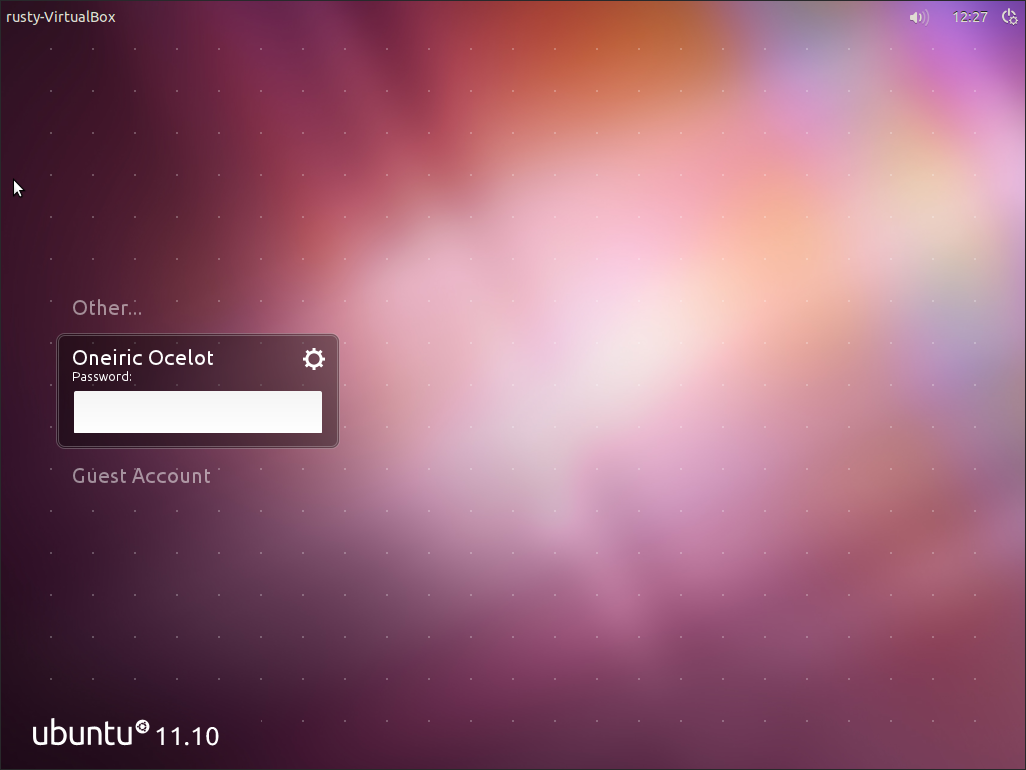Click the rusty-VirtualBox hostname label
The height and width of the screenshot is (770, 1026).
60,17
